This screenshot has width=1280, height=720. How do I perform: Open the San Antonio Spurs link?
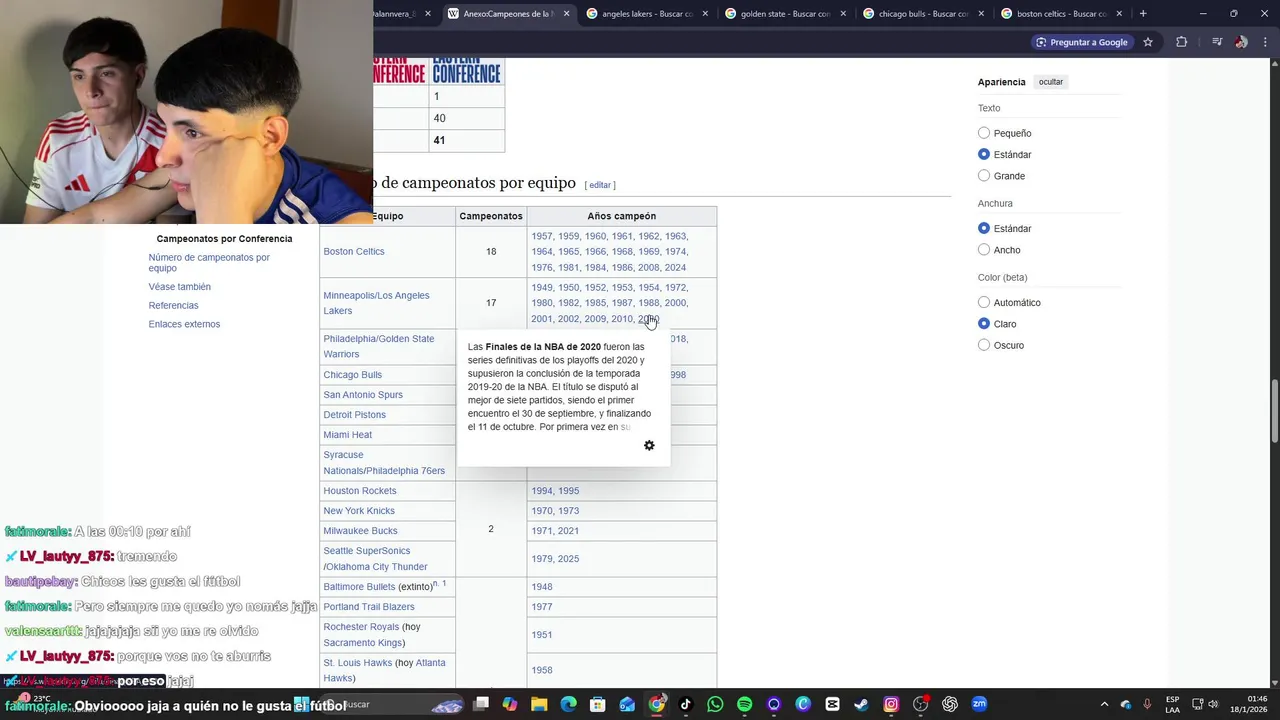tap(363, 395)
